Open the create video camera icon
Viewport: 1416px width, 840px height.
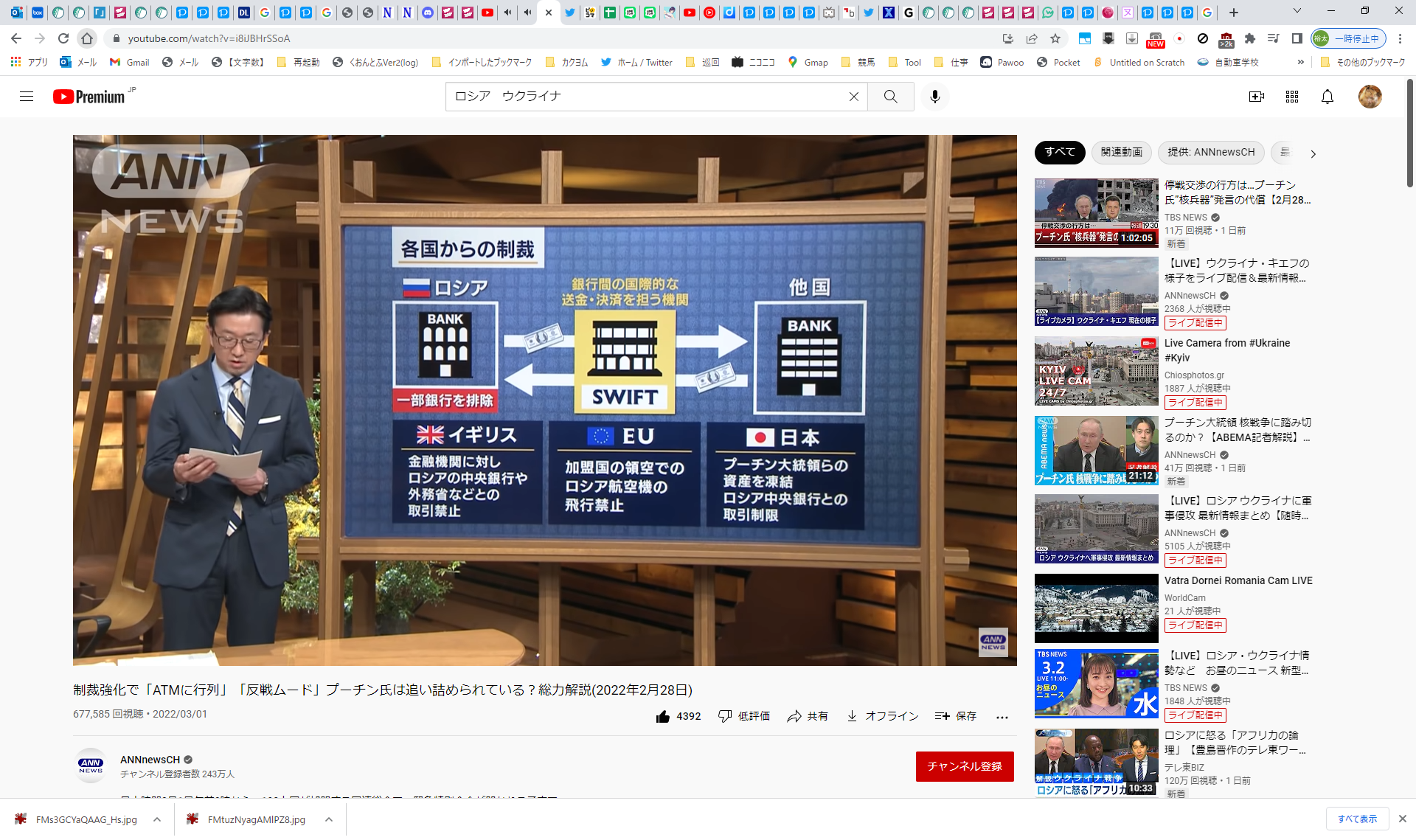pos(1256,97)
